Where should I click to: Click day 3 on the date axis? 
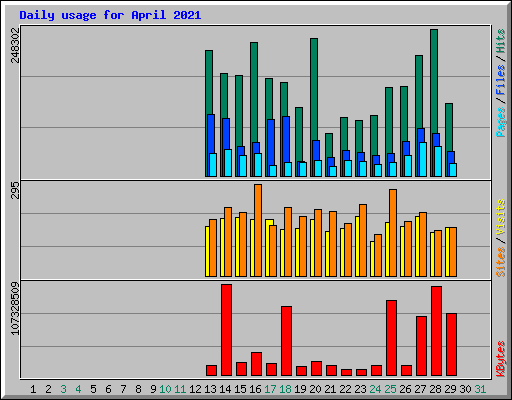63,389
